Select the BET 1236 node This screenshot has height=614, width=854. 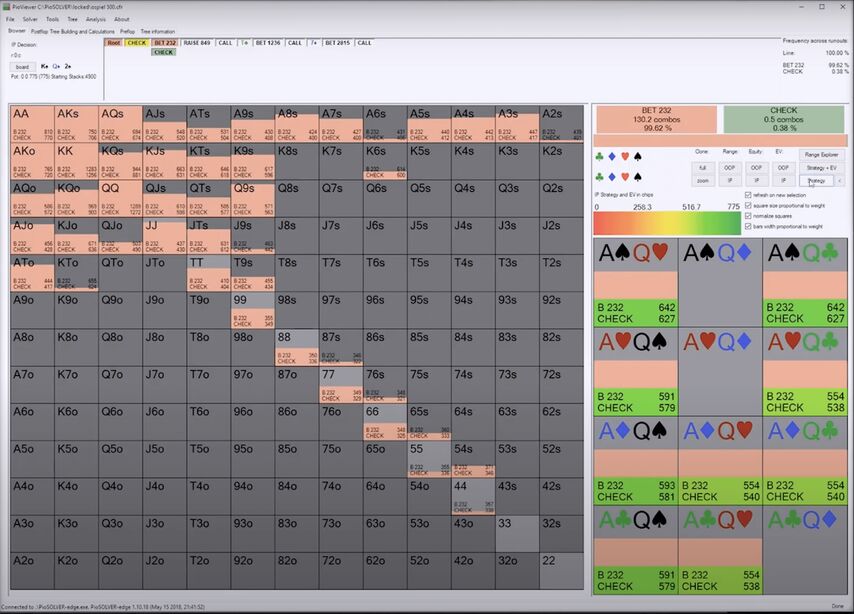[x=268, y=42]
